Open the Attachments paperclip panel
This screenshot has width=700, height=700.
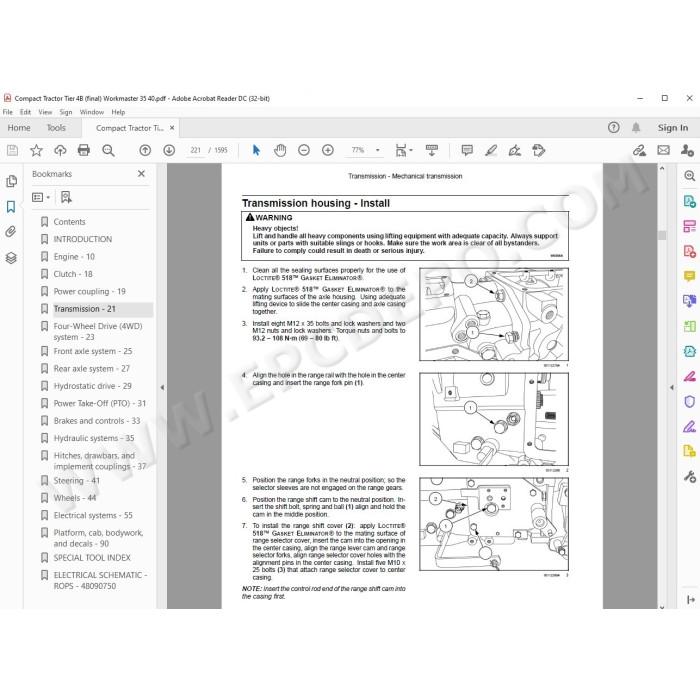point(11,232)
